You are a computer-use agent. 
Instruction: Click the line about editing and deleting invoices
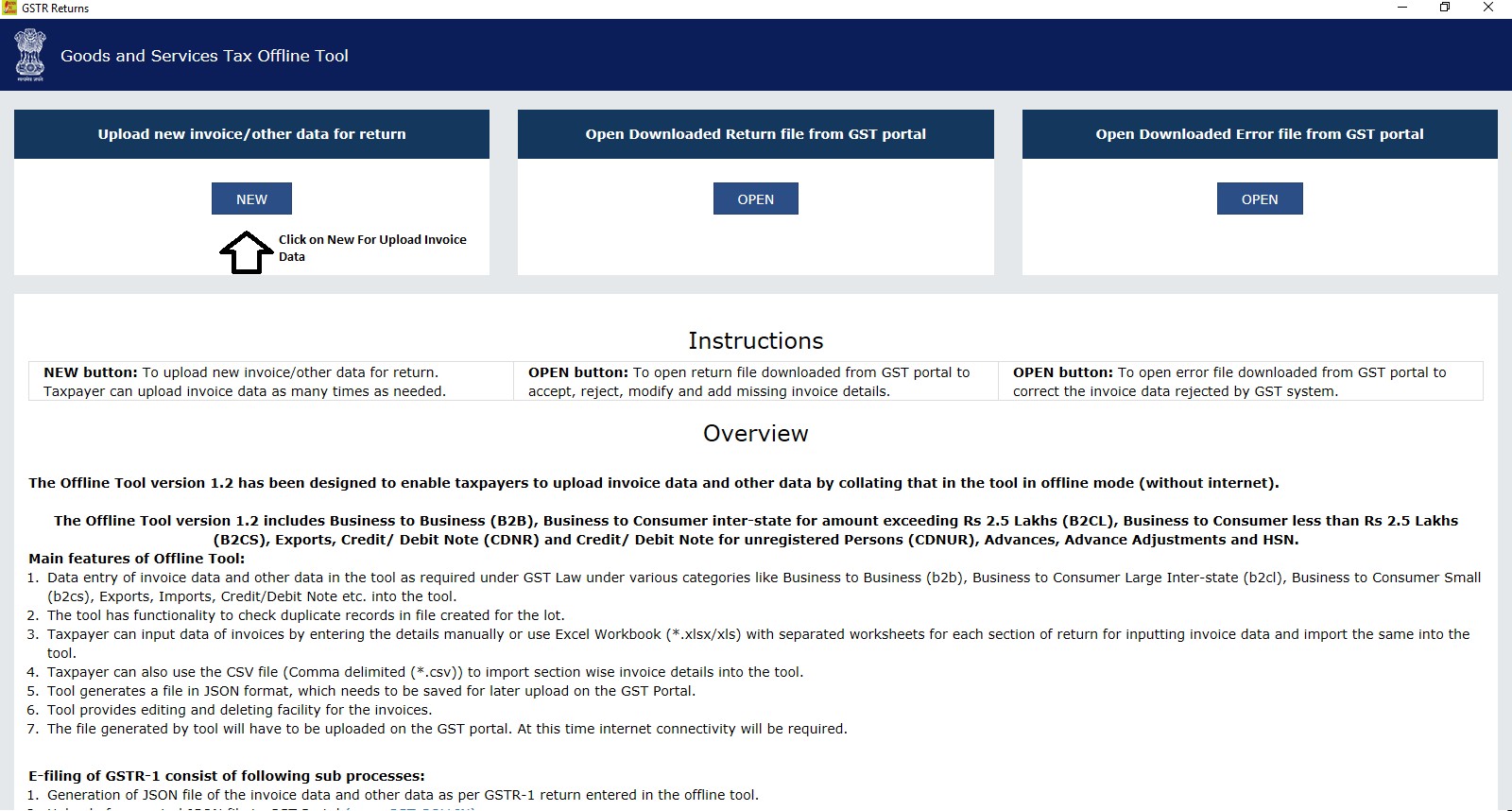[x=239, y=710]
